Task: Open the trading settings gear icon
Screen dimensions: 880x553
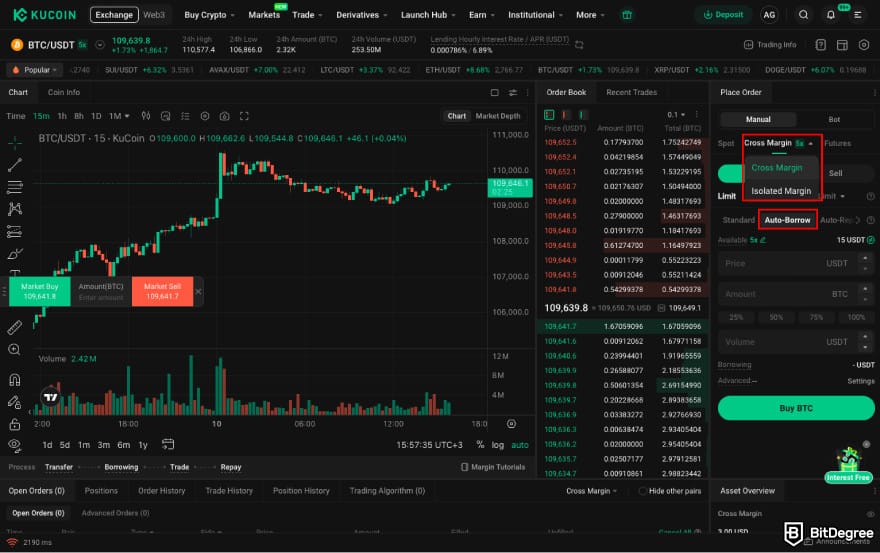Action: click(x=864, y=45)
